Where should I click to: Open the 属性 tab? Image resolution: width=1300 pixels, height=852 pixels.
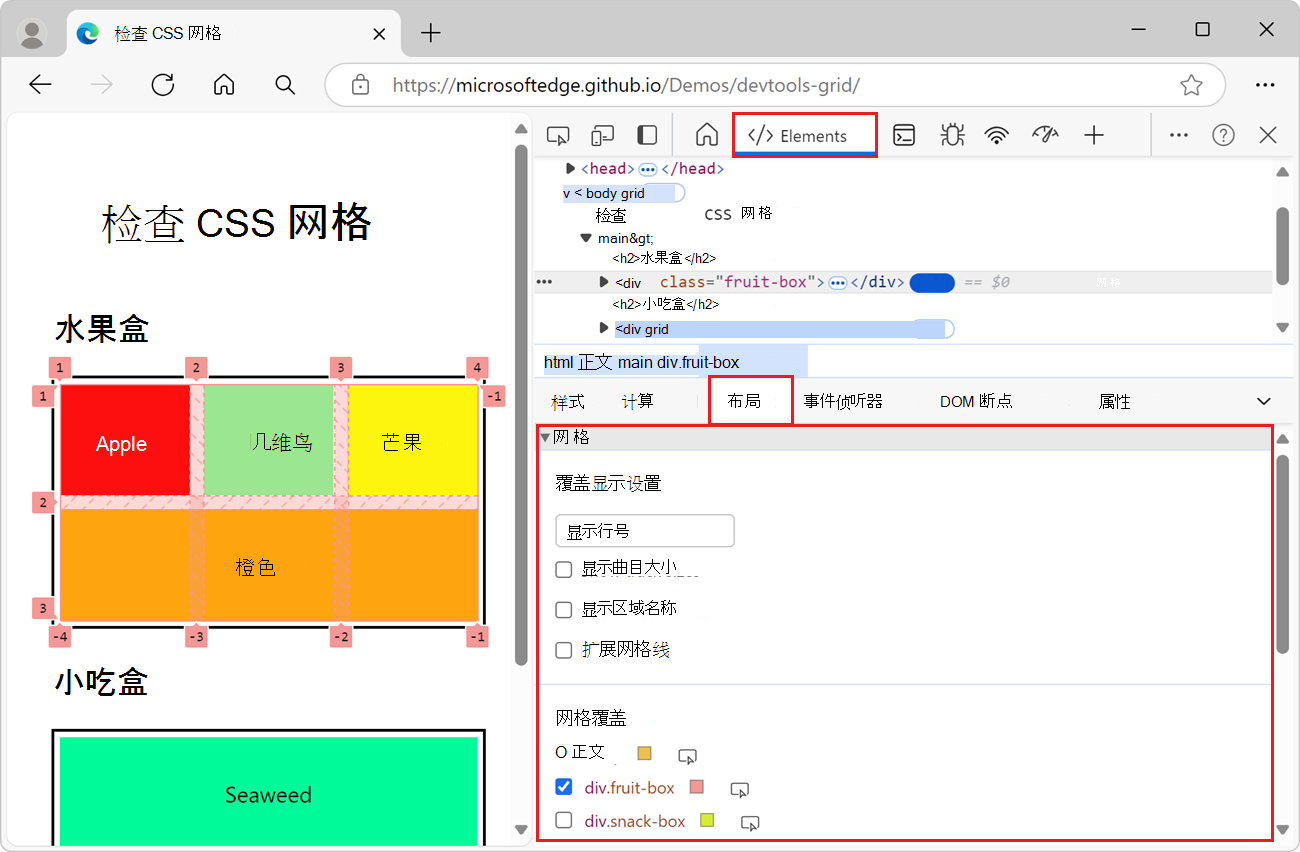(x=1115, y=402)
